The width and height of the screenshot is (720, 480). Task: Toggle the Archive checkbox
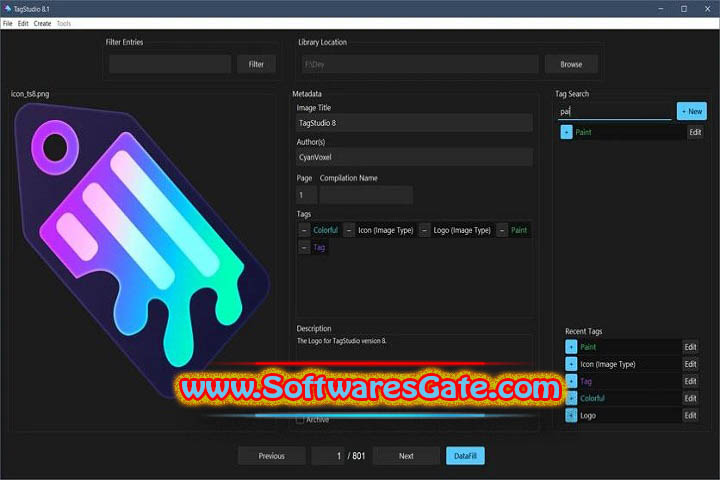(300, 420)
